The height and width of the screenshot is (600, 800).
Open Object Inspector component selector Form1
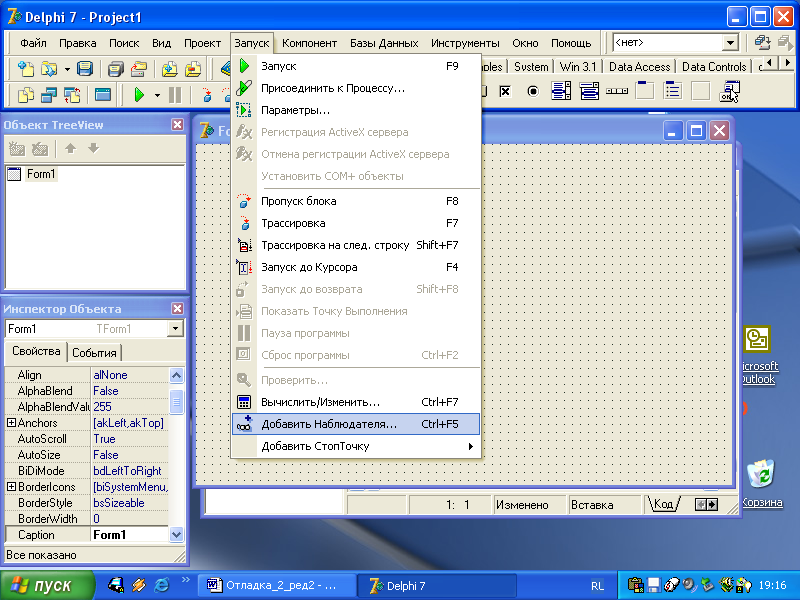tap(175, 329)
